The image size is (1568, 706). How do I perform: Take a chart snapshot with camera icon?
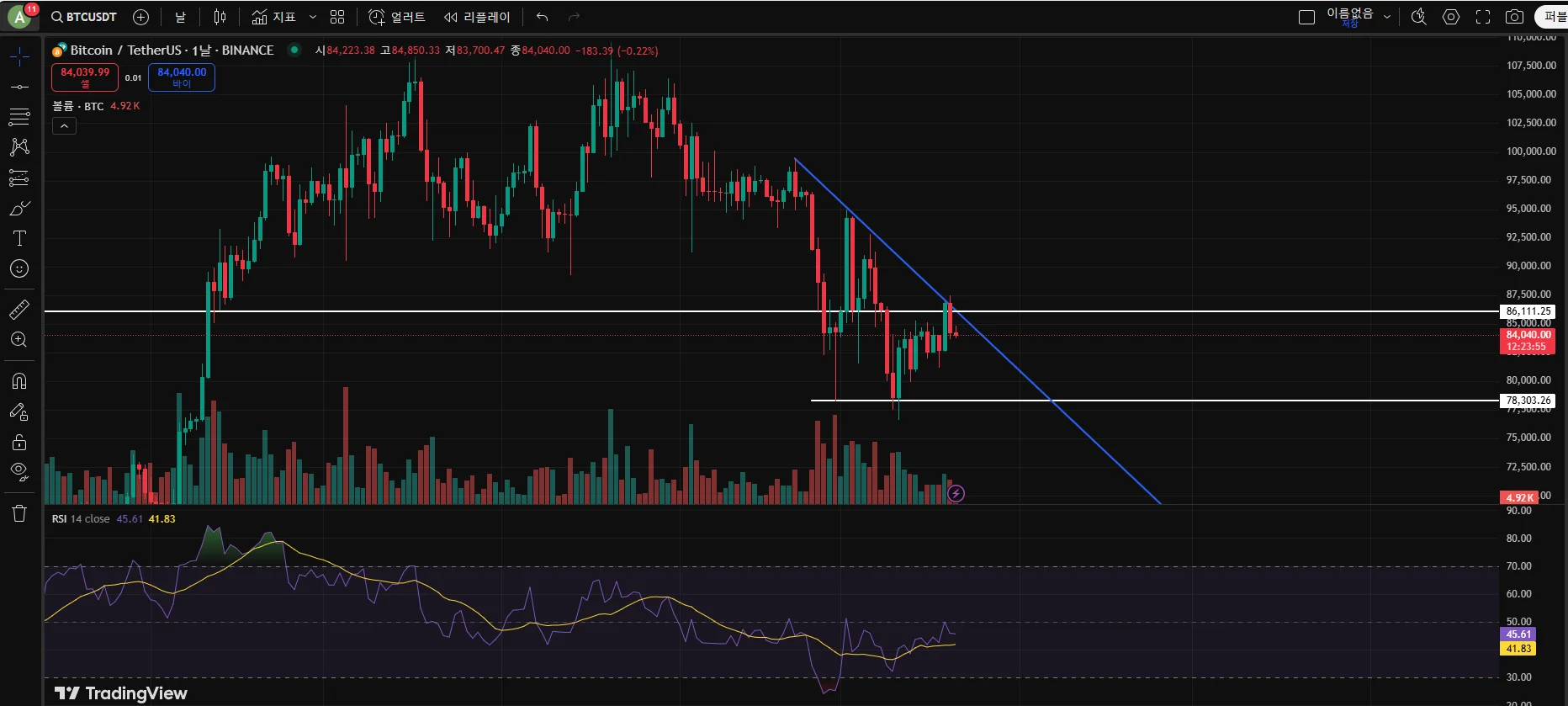[1514, 17]
